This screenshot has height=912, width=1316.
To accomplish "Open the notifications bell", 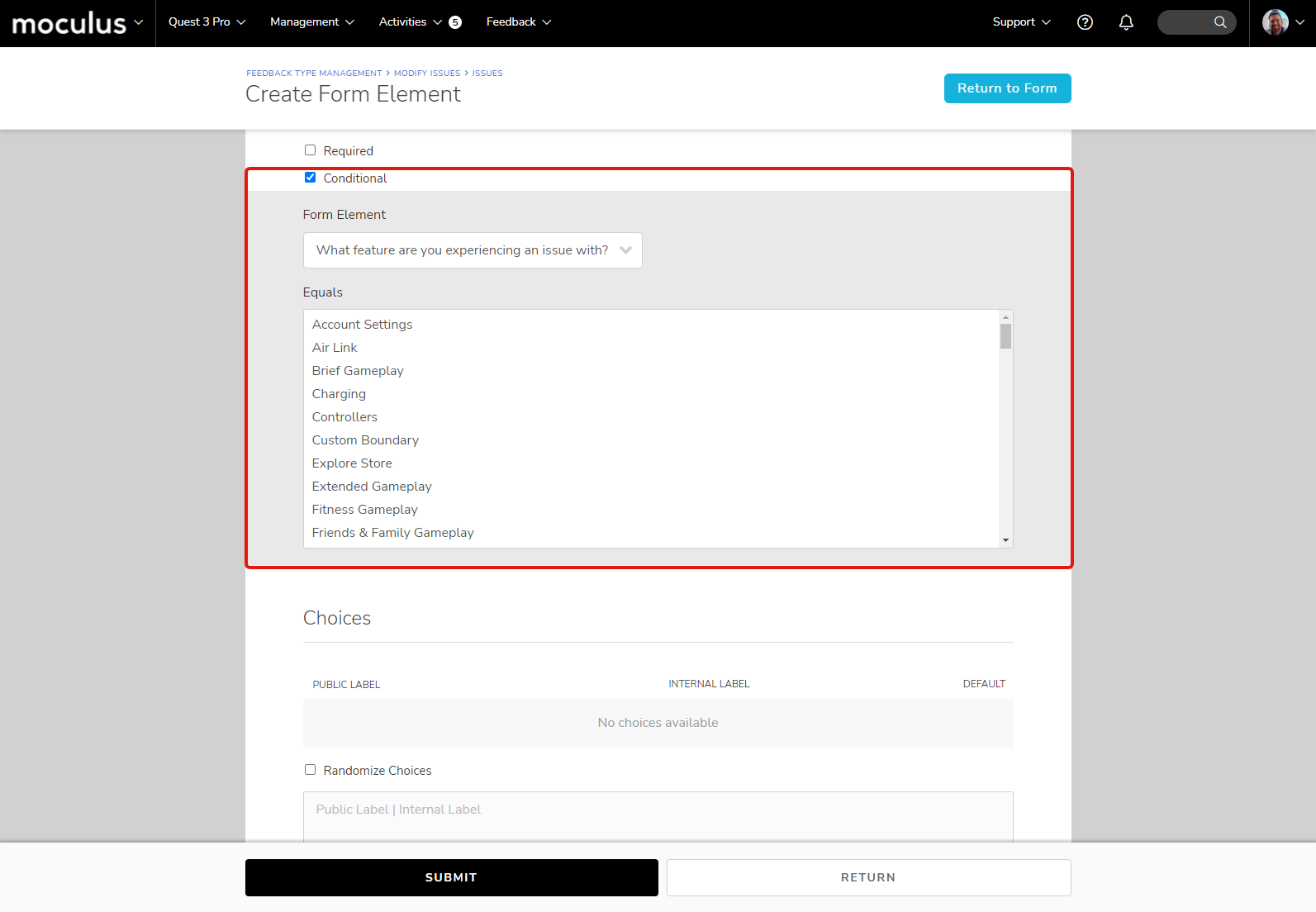I will (1125, 22).
